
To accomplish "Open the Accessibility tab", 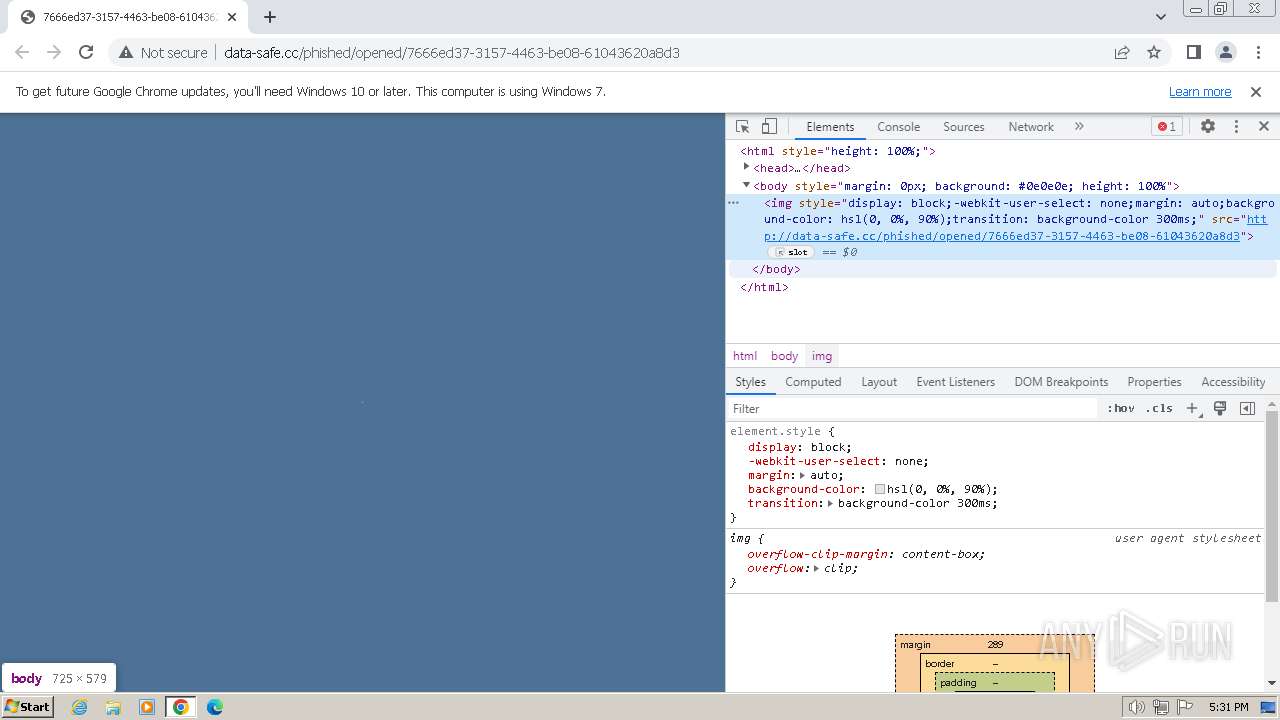I will [x=1233, y=382].
